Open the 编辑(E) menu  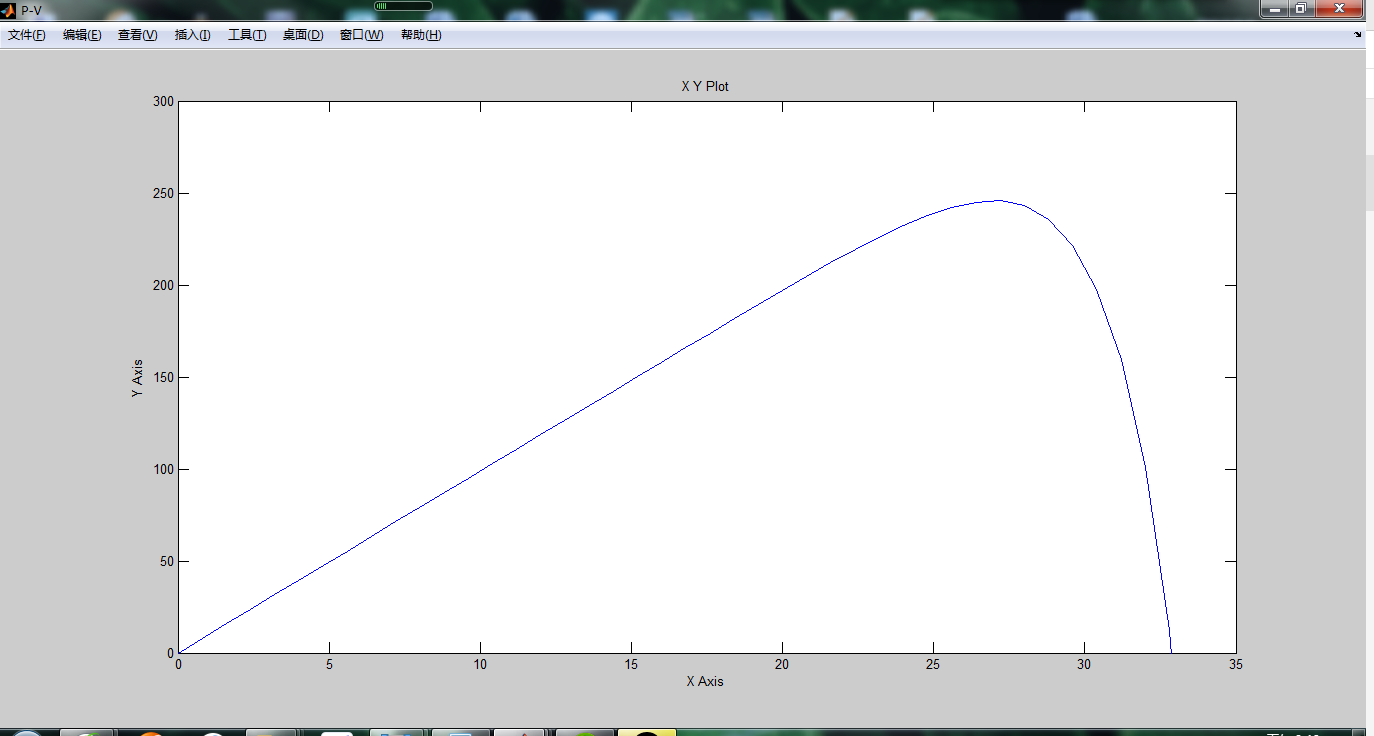(x=81, y=34)
